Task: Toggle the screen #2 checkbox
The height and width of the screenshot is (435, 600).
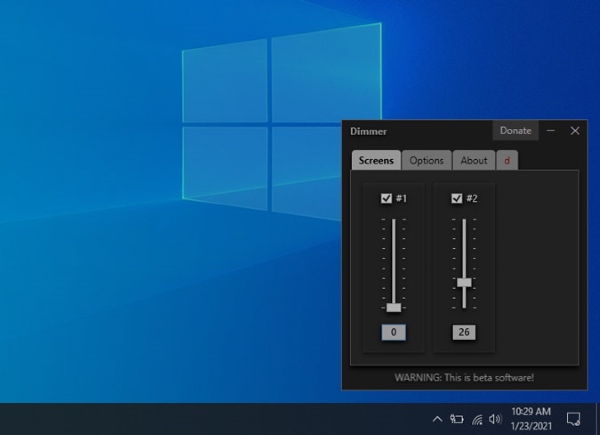Action: (x=457, y=198)
